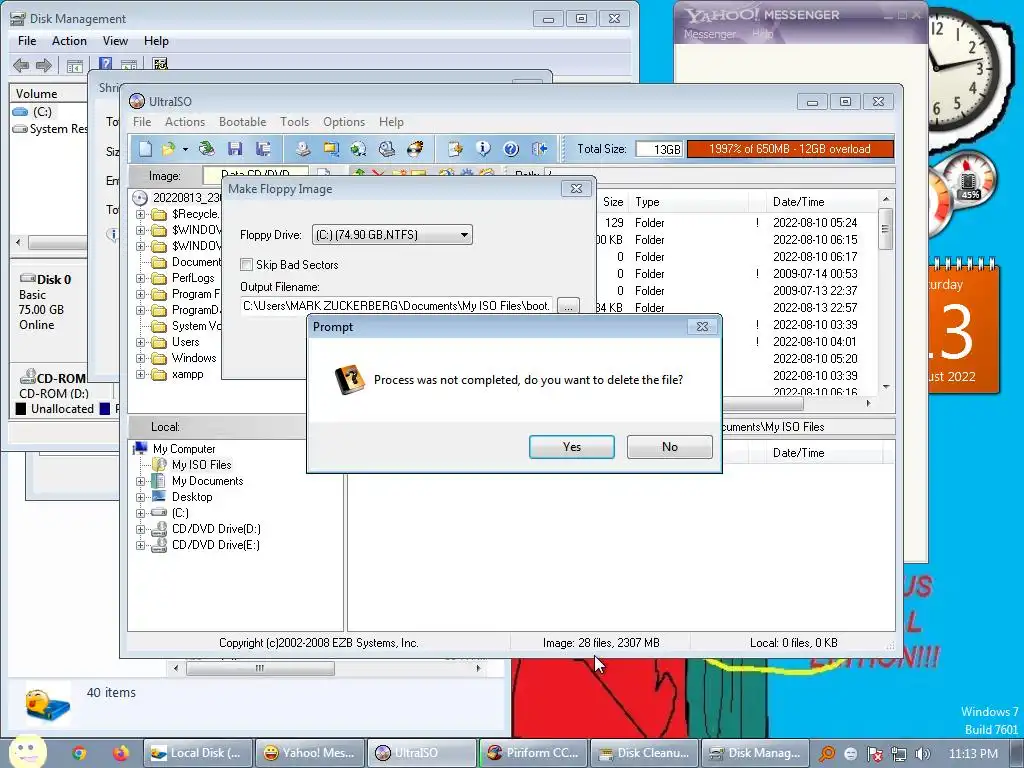The height and width of the screenshot is (768, 1024).
Task: Click the volume speaker icon in system tray
Action: pos(923,754)
